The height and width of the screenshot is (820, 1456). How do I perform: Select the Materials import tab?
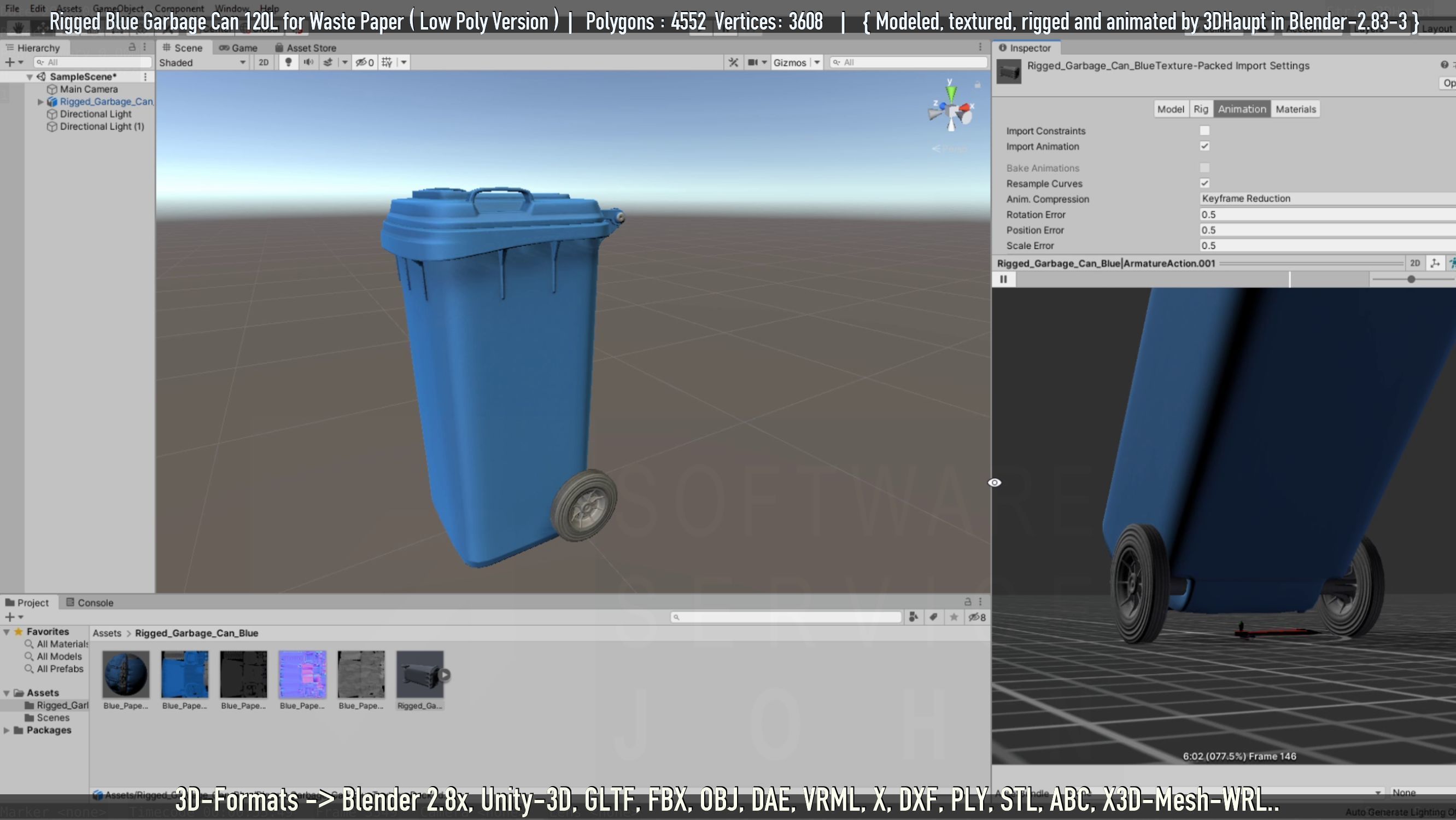pos(1295,109)
